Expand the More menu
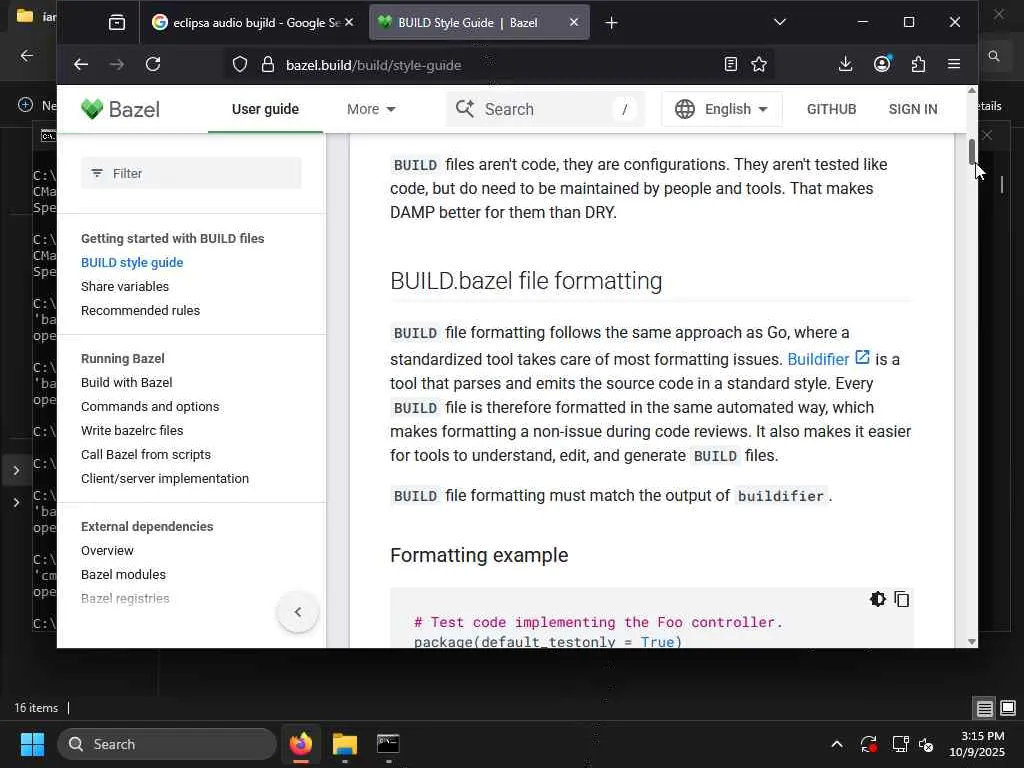This screenshot has height=768, width=1024. point(371,109)
